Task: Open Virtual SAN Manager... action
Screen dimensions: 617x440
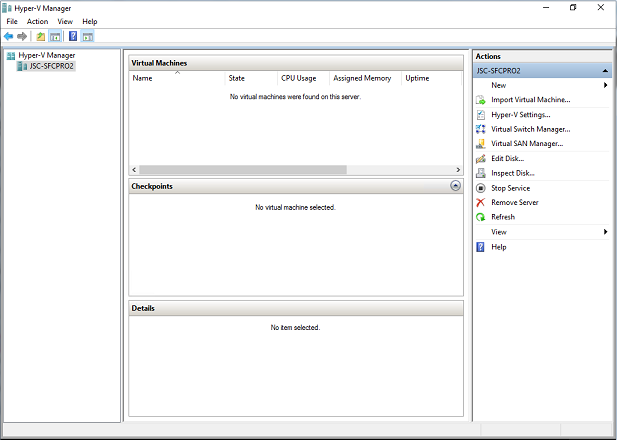Action: pyautogui.click(x=527, y=144)
